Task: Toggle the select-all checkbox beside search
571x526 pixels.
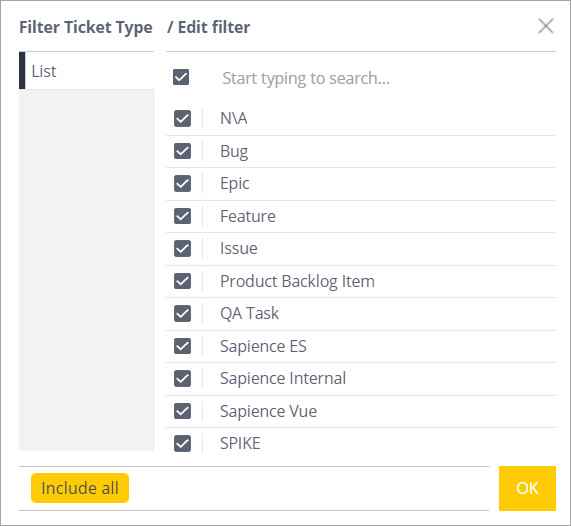Action: (181, 77)
